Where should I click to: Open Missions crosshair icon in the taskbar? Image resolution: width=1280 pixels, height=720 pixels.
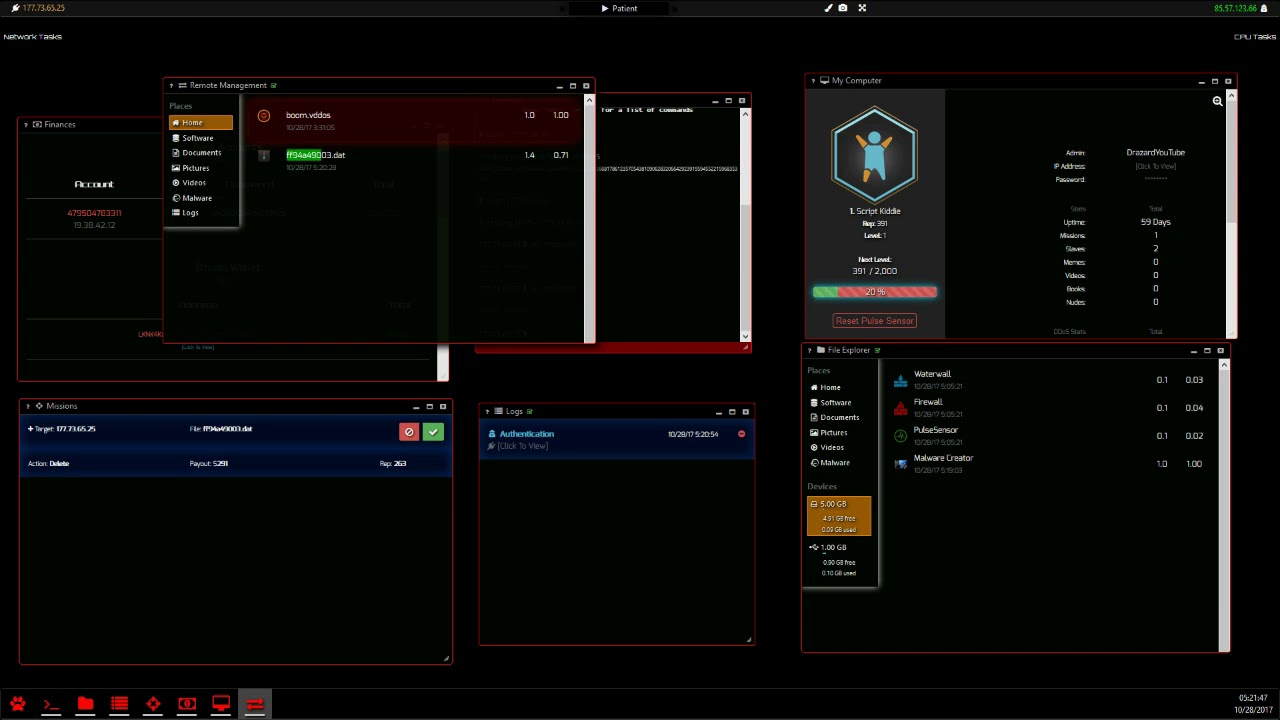(153, 704)
